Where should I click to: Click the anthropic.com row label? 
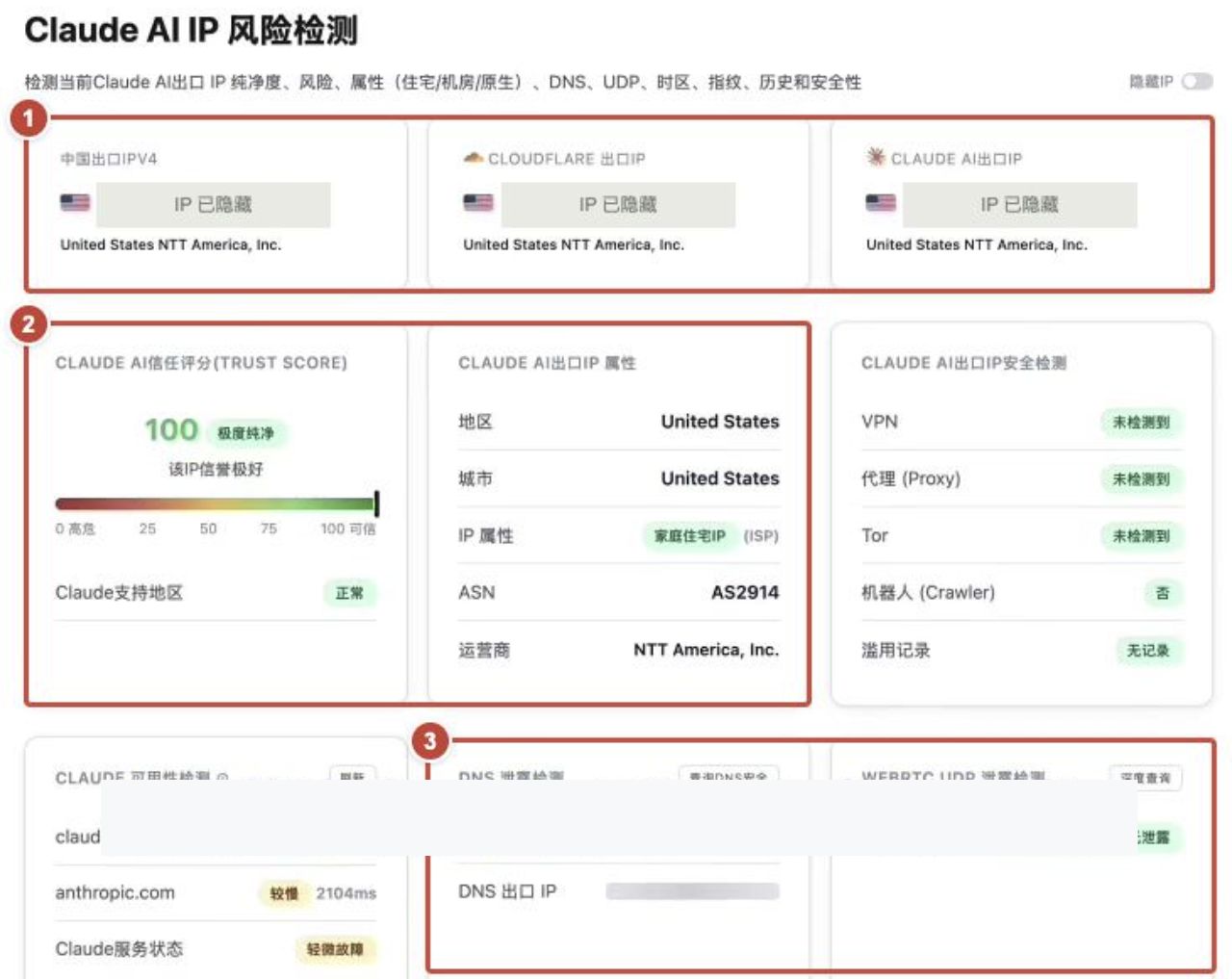pos(115,892)
